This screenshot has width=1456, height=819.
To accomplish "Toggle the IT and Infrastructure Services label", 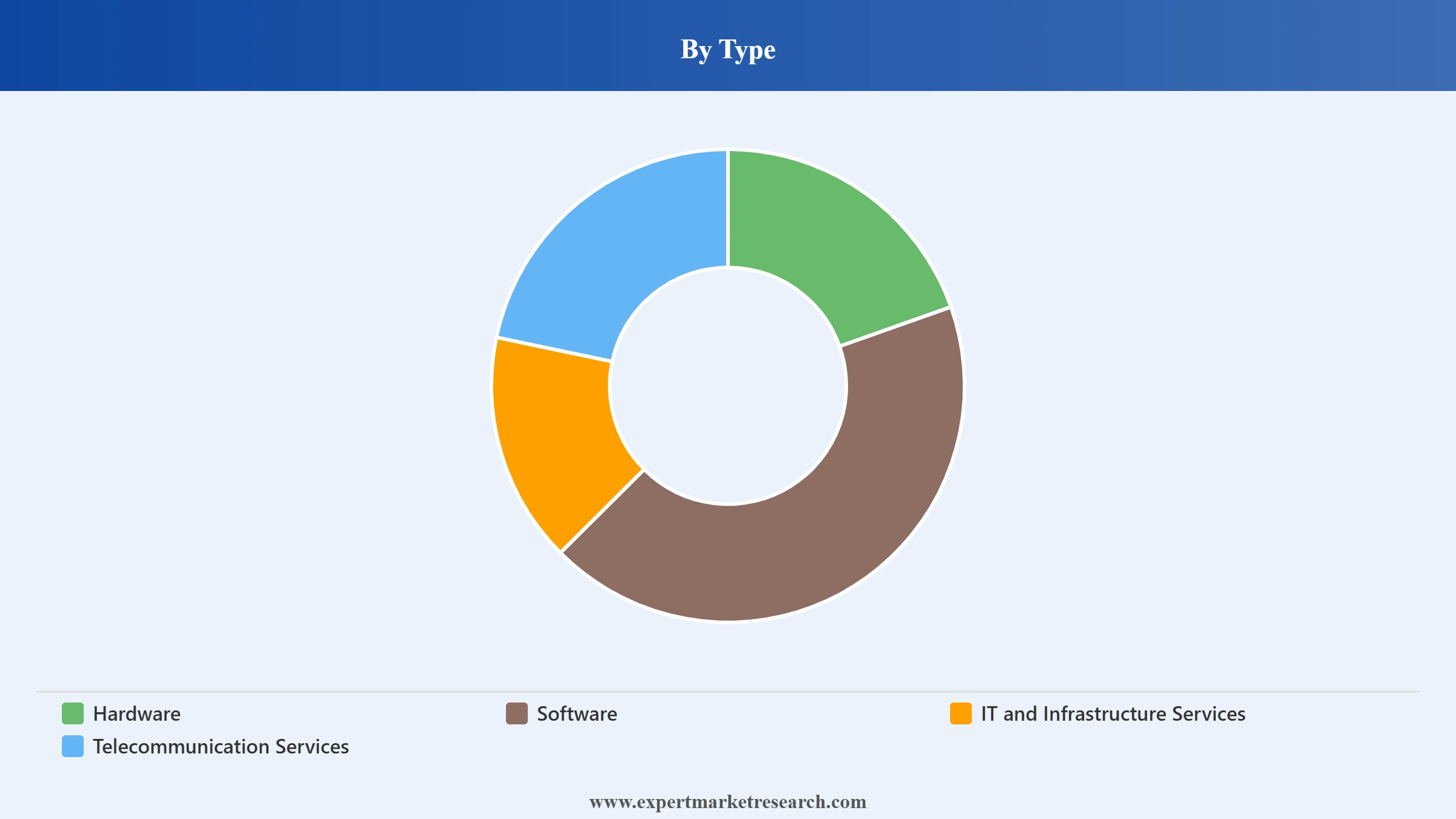I will click(x=1113, y=714).
